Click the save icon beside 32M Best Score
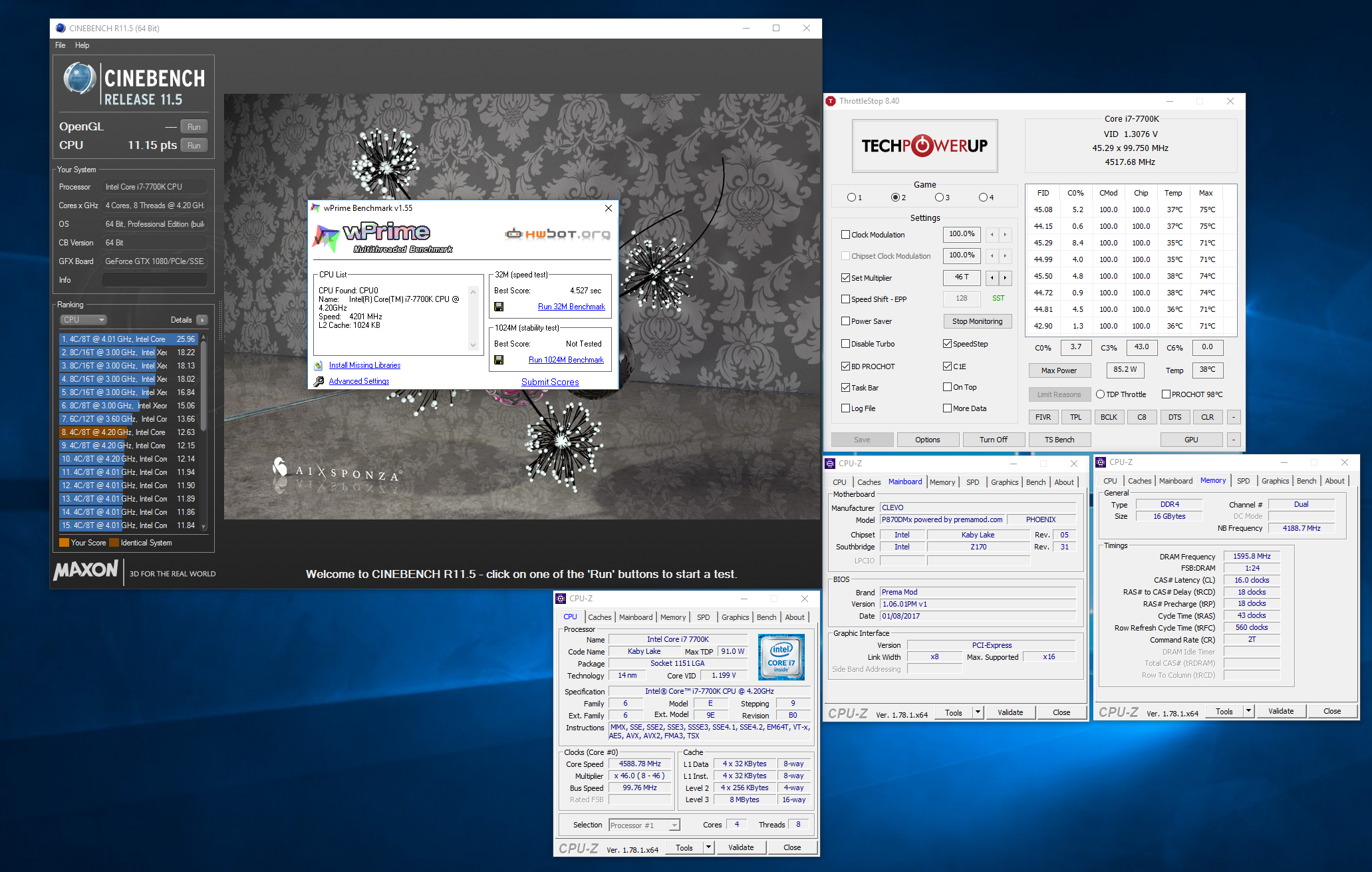 tap(499, 307)
